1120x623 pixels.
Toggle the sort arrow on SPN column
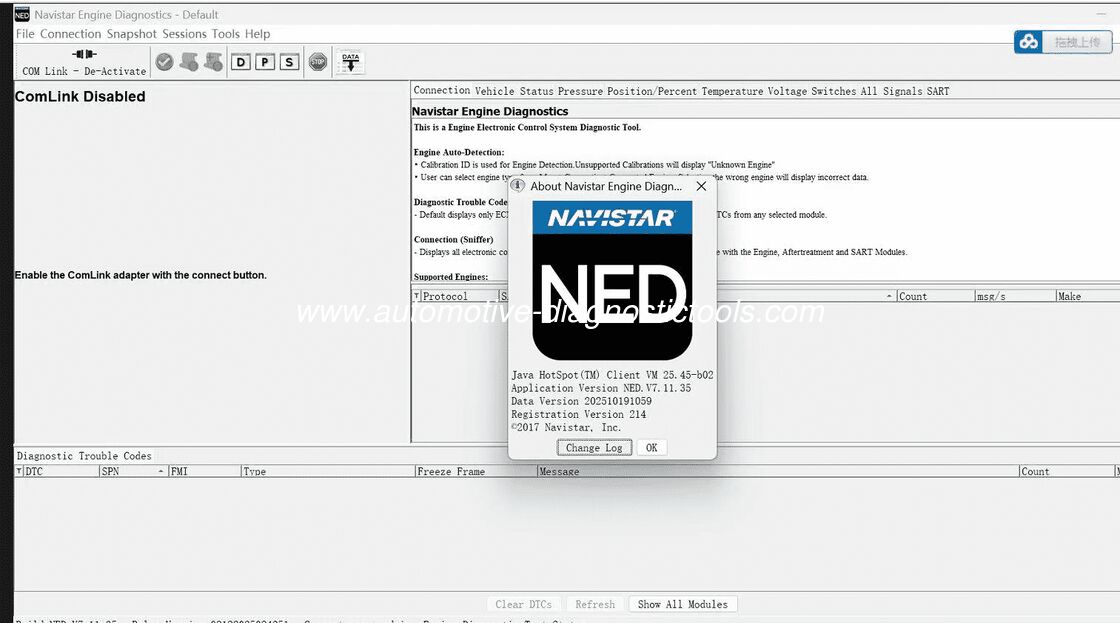tap(161, 471)
